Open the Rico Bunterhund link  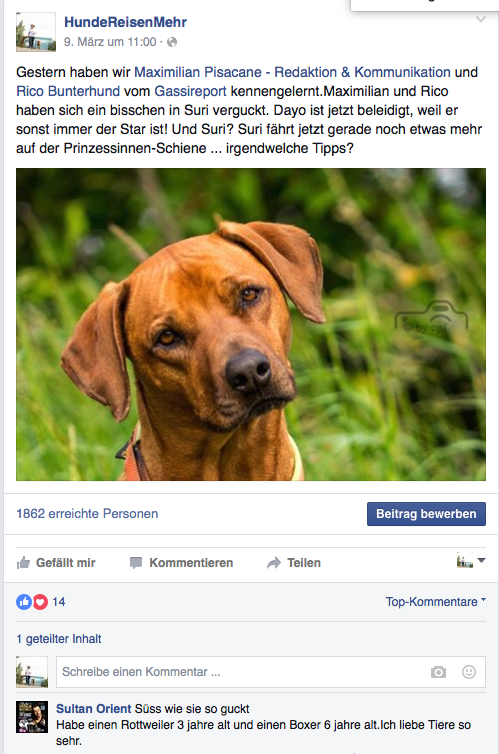[68, 91]
